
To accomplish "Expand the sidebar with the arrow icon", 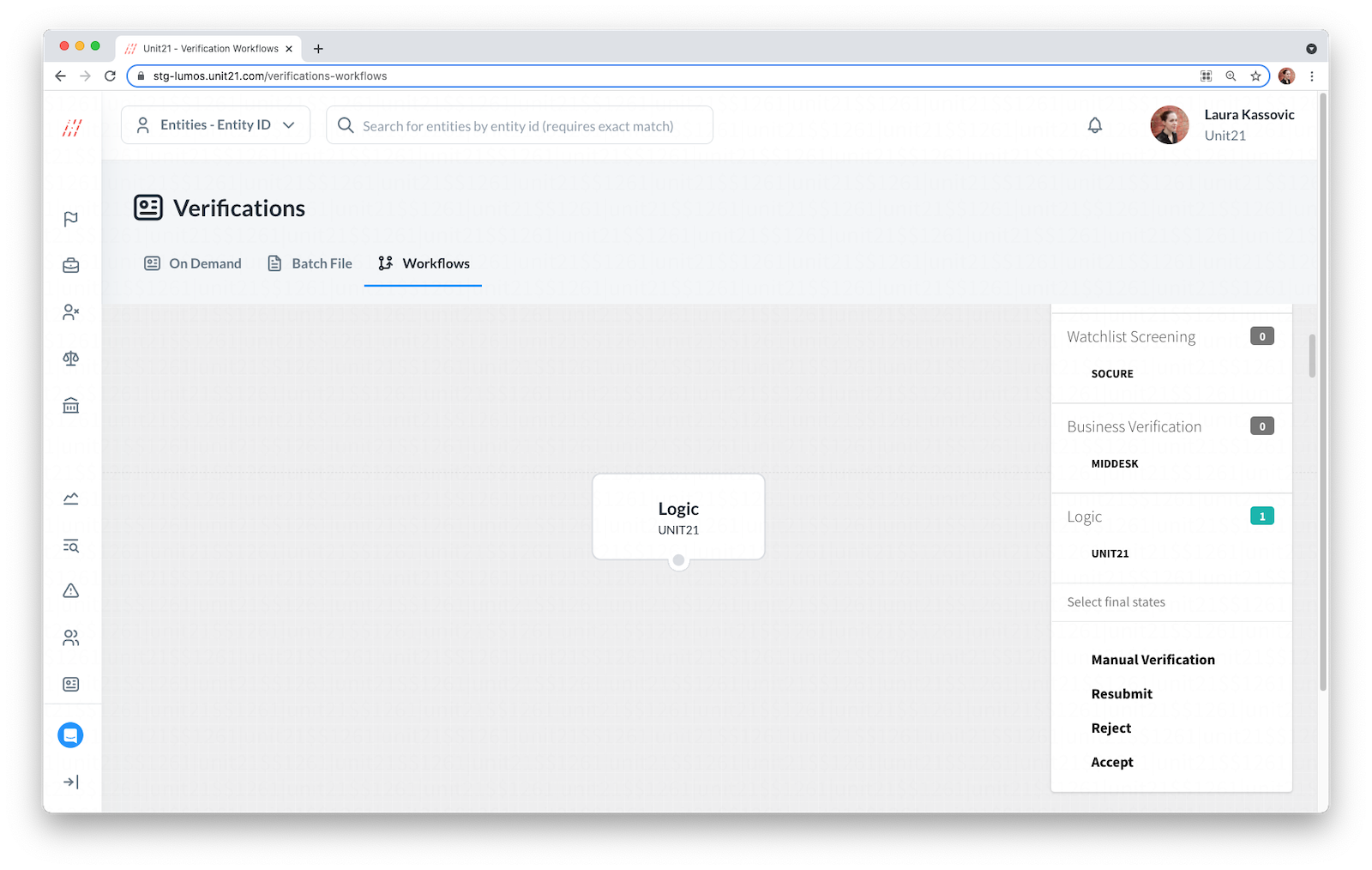I will pos(71,782).
